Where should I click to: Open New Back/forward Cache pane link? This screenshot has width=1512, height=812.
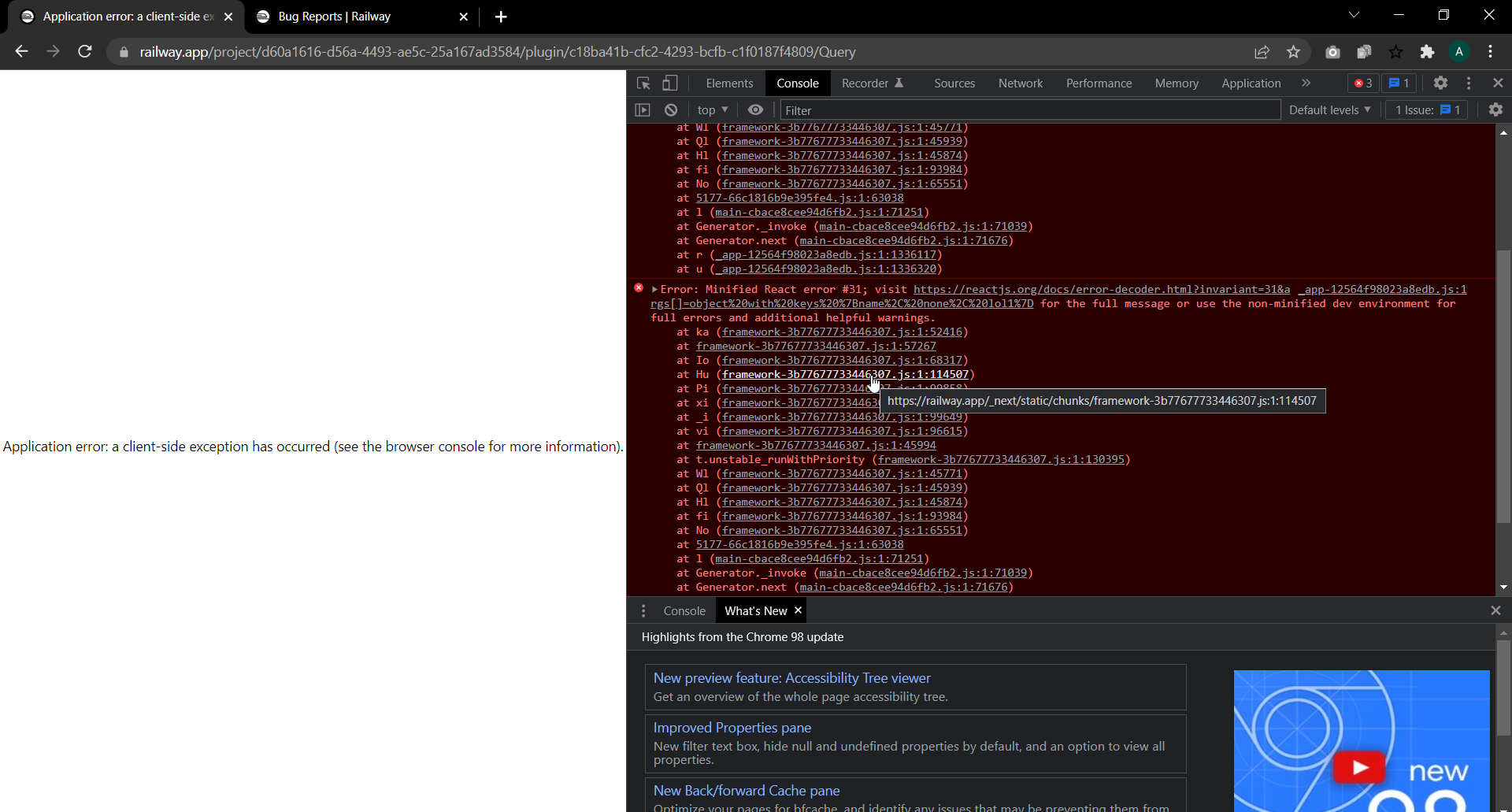[x=746, y=791]
